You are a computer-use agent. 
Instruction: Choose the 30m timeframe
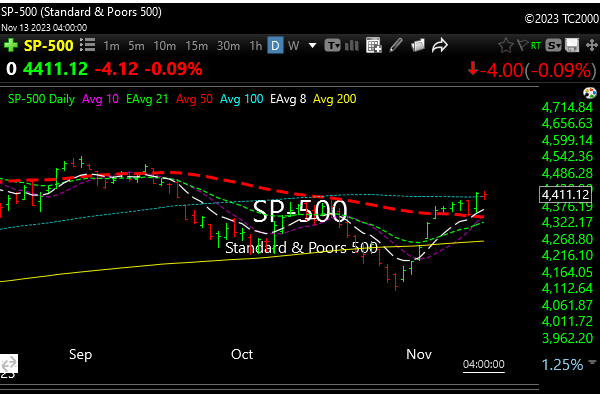click(x=228, y=46)
